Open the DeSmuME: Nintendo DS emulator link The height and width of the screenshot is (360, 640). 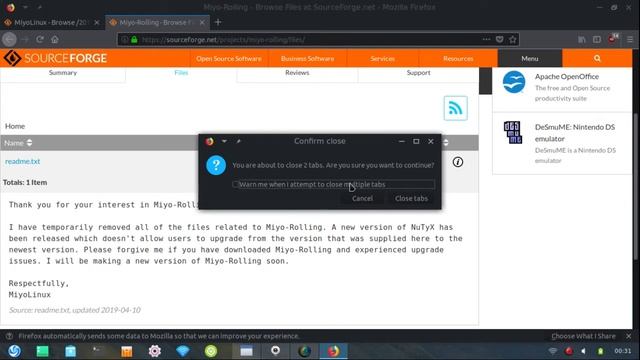click(x=575, y=133)
